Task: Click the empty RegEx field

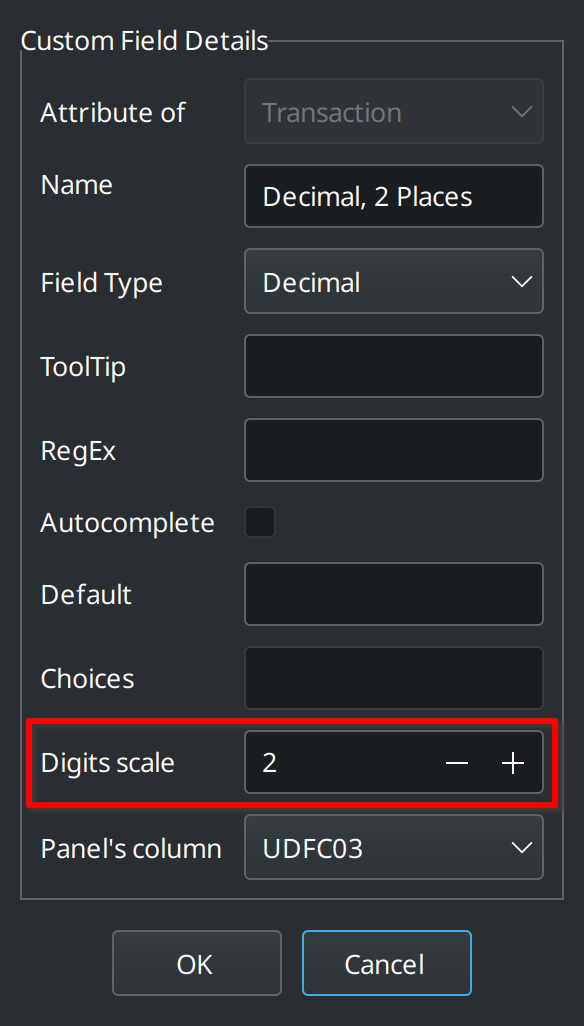Action: pos(393,450)
